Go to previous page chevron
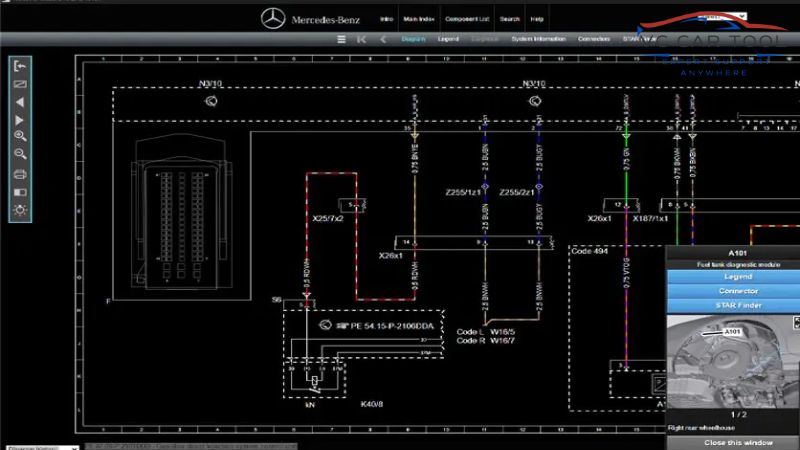Image resolution: width=800 pixels, height=450 pixels. [x=382, y=40]
